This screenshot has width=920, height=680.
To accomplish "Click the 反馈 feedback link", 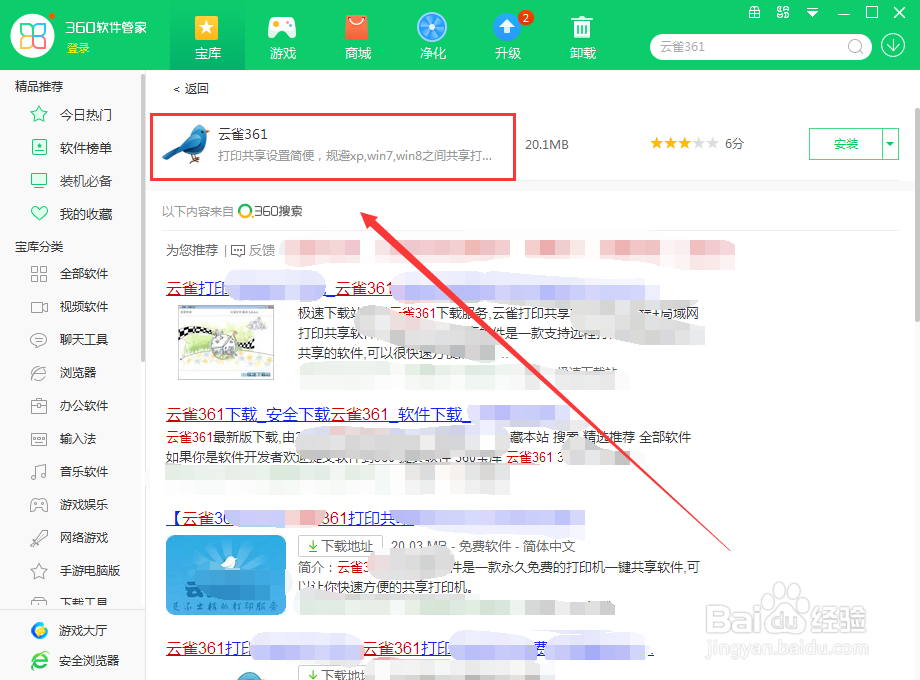I will tap(253, 251).
